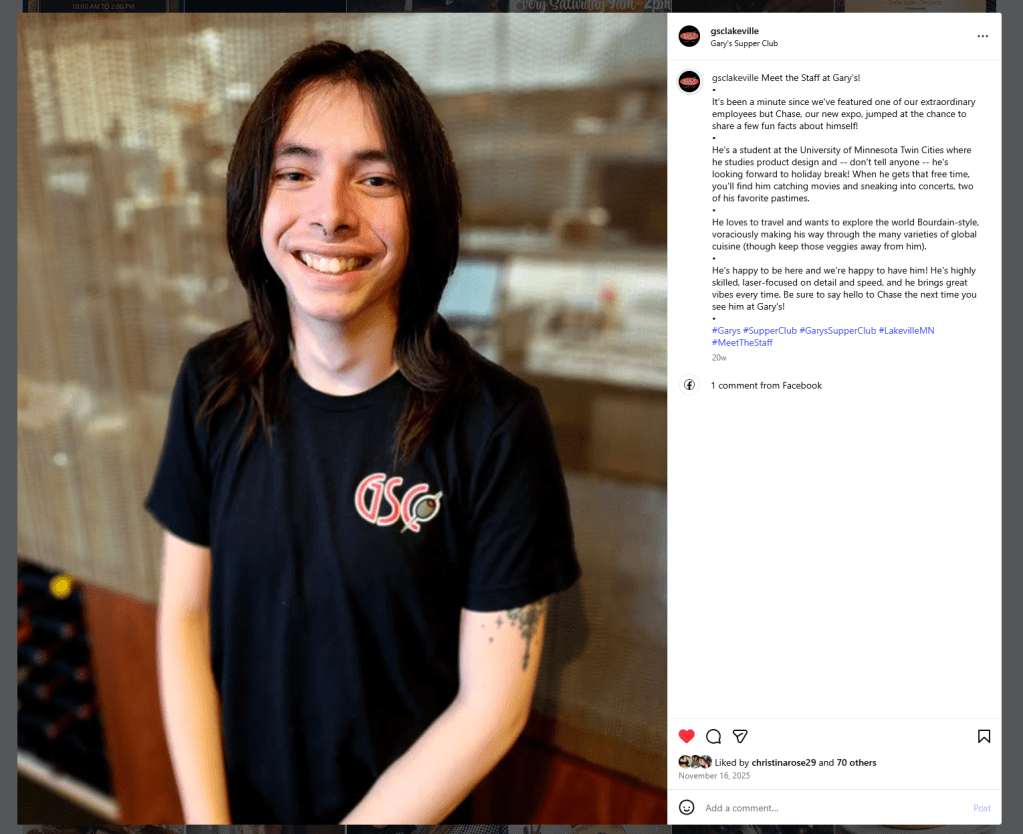Open the #Garys hashtag

click(x=726, y=330)
